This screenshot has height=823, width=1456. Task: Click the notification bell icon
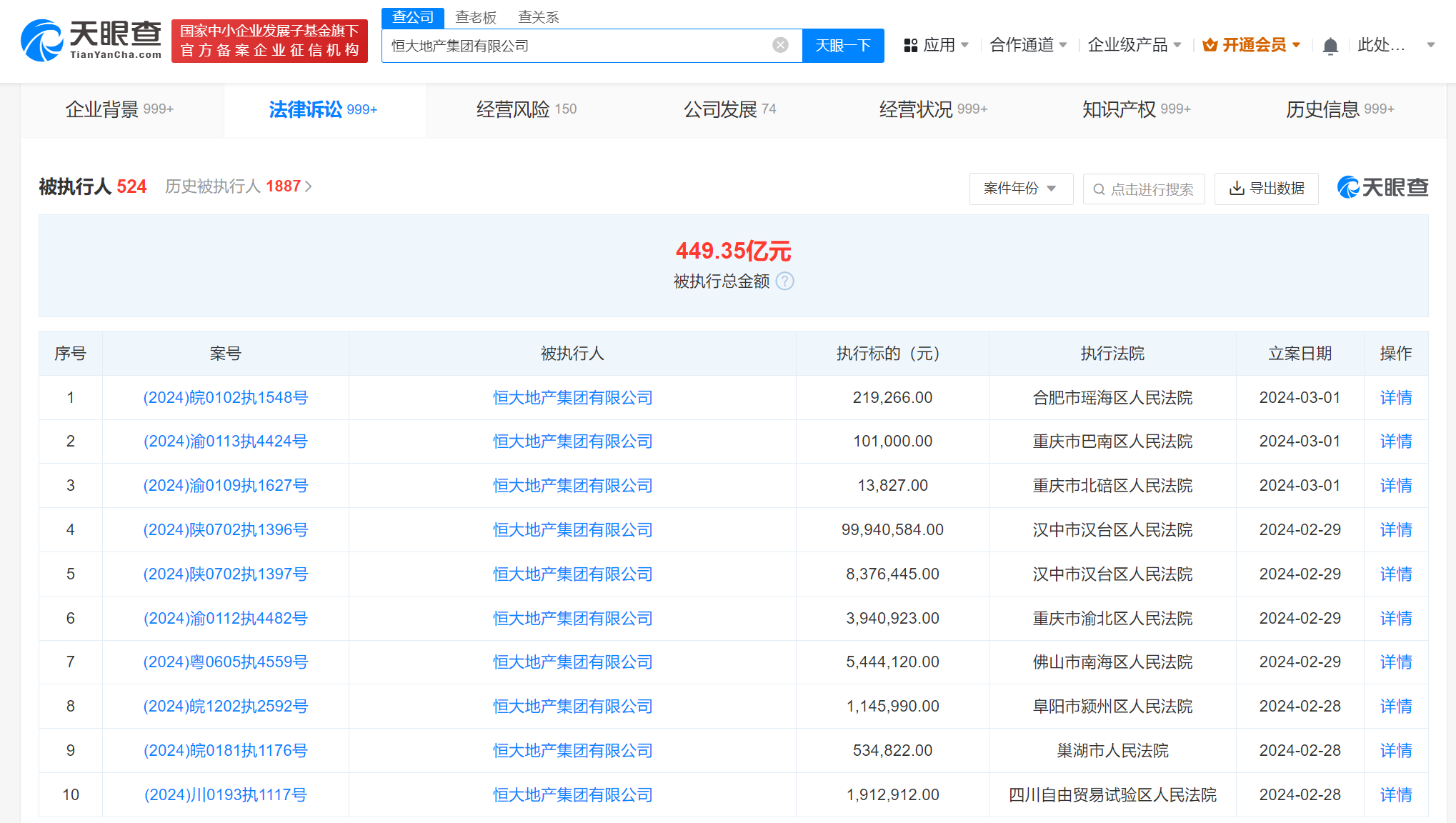click(x=1330, y=44)
